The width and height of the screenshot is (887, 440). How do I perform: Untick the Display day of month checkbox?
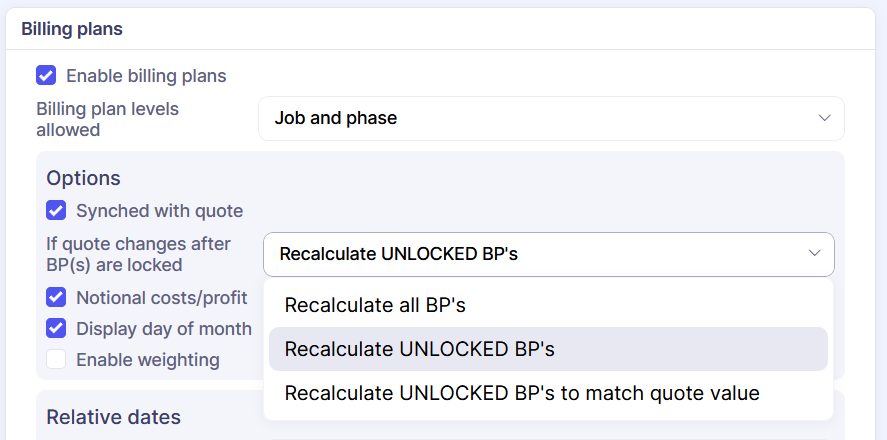click(x=56, y=328)
